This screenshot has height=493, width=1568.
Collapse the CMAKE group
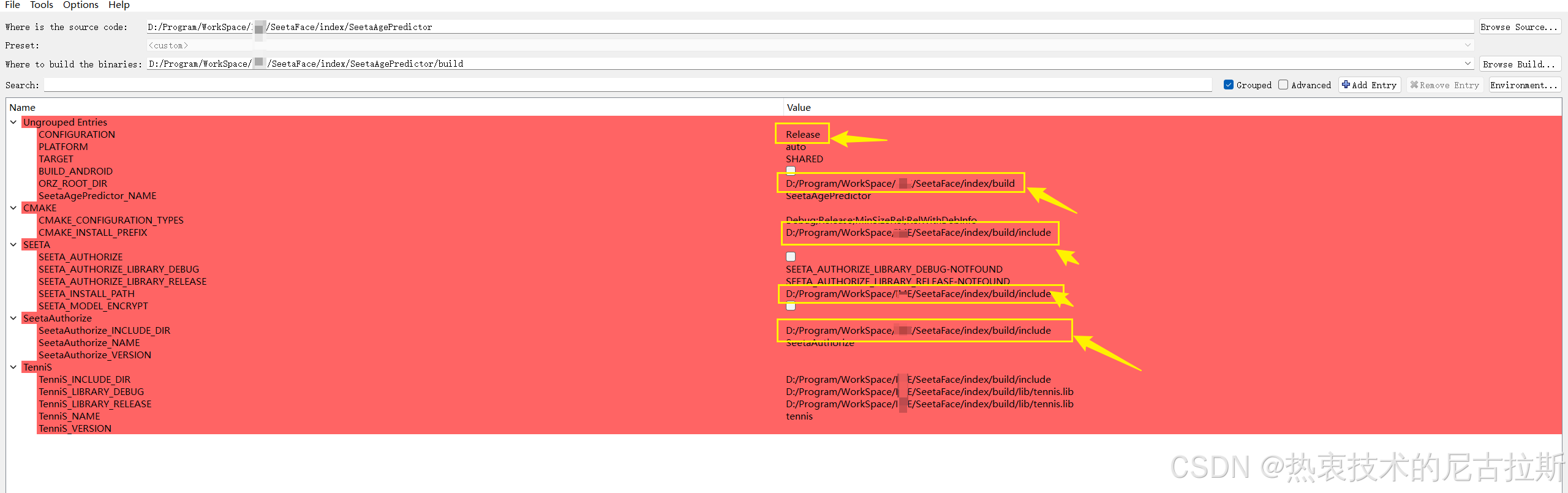click(13, 208)
